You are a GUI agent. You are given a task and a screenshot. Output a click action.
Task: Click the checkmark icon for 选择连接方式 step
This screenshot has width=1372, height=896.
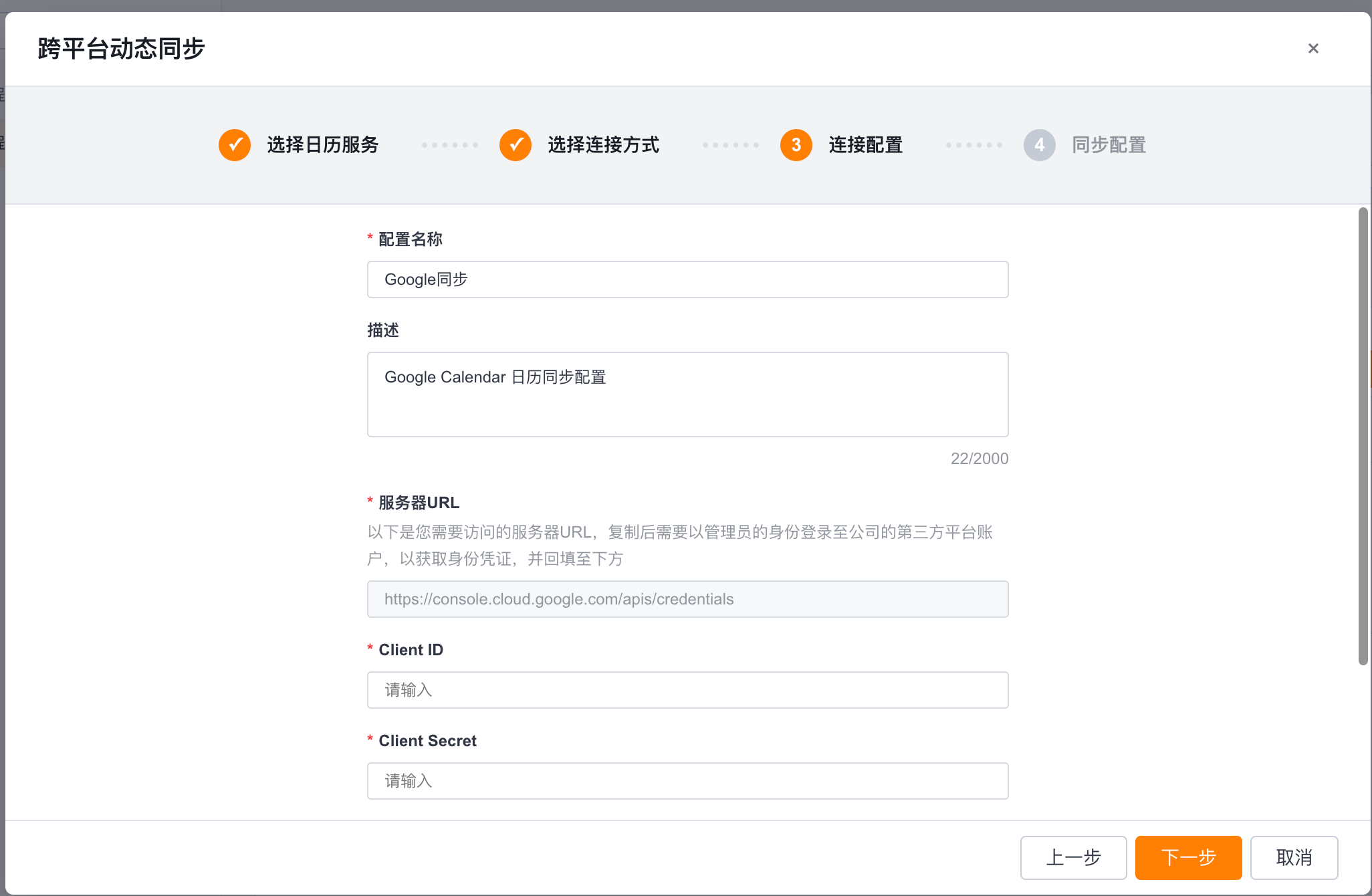(516, 145)
